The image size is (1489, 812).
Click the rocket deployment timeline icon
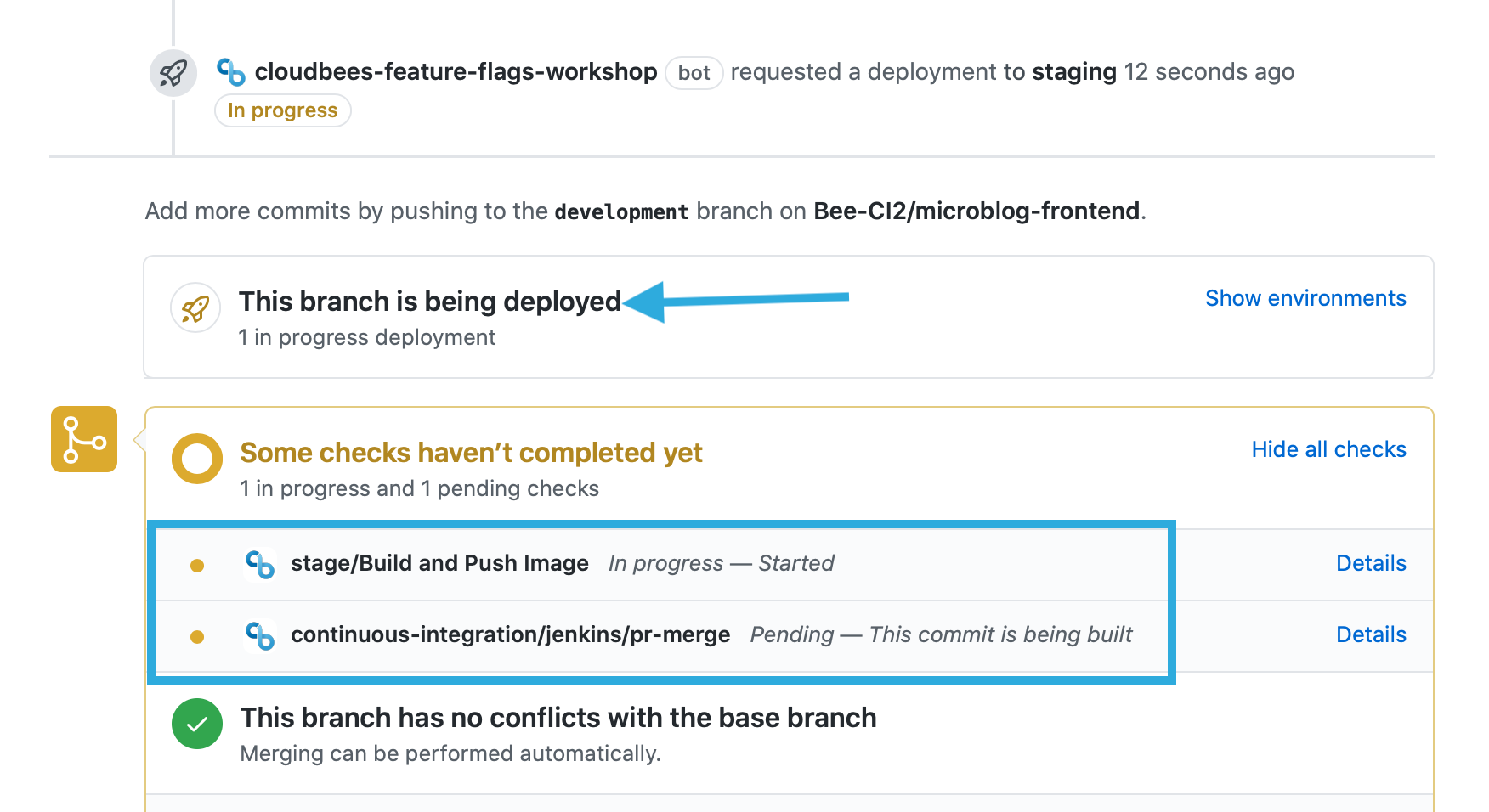(173, 73)
